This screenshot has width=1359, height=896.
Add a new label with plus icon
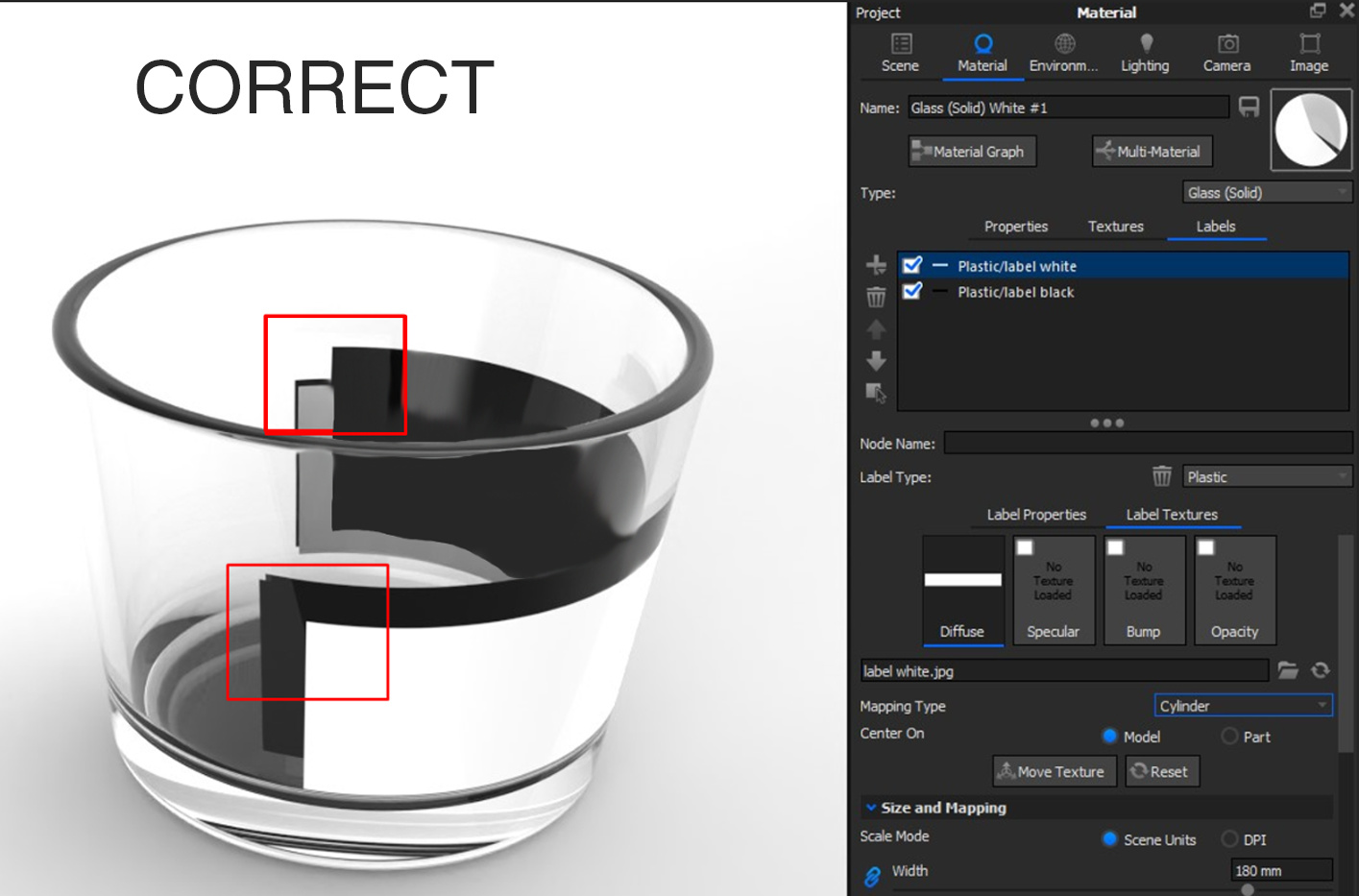click(x=876, y=265)
